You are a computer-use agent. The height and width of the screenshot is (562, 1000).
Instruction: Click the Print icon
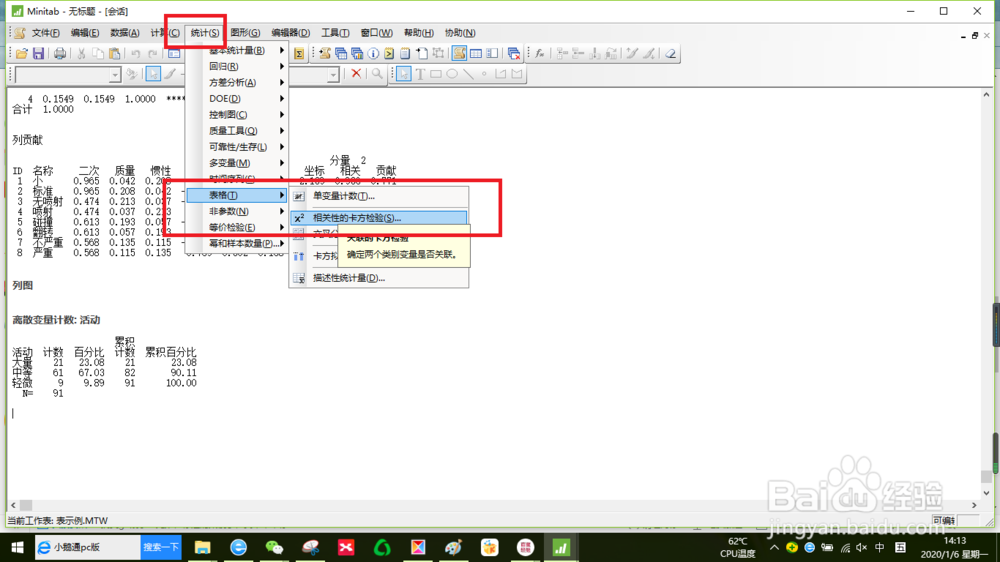tap(59, 54)
